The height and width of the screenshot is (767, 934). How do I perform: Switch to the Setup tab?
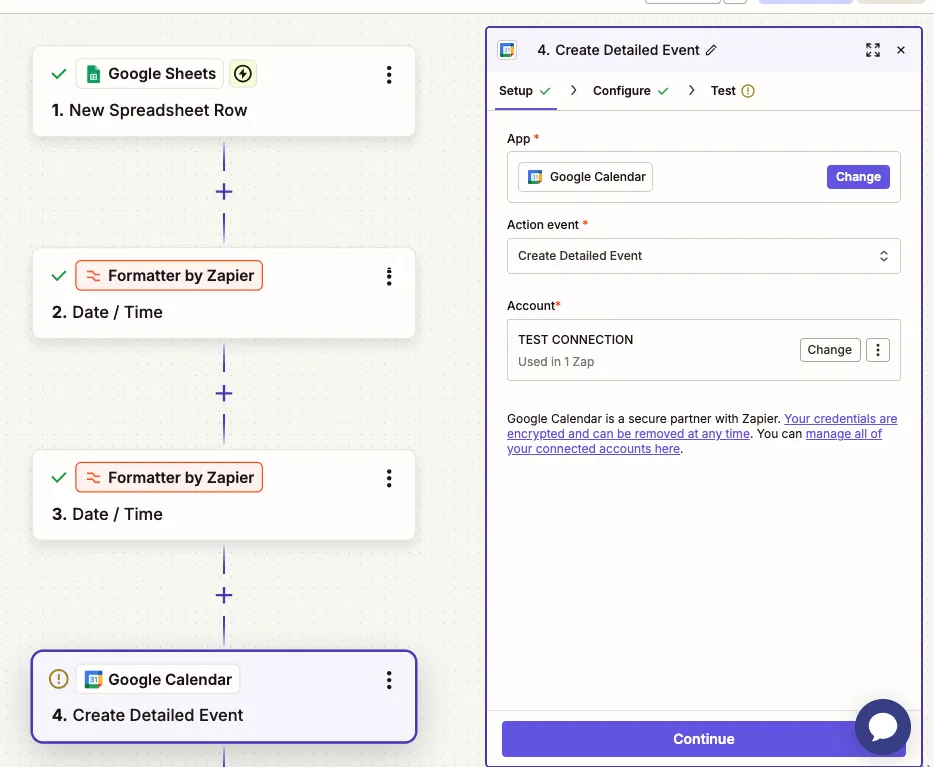525,91
